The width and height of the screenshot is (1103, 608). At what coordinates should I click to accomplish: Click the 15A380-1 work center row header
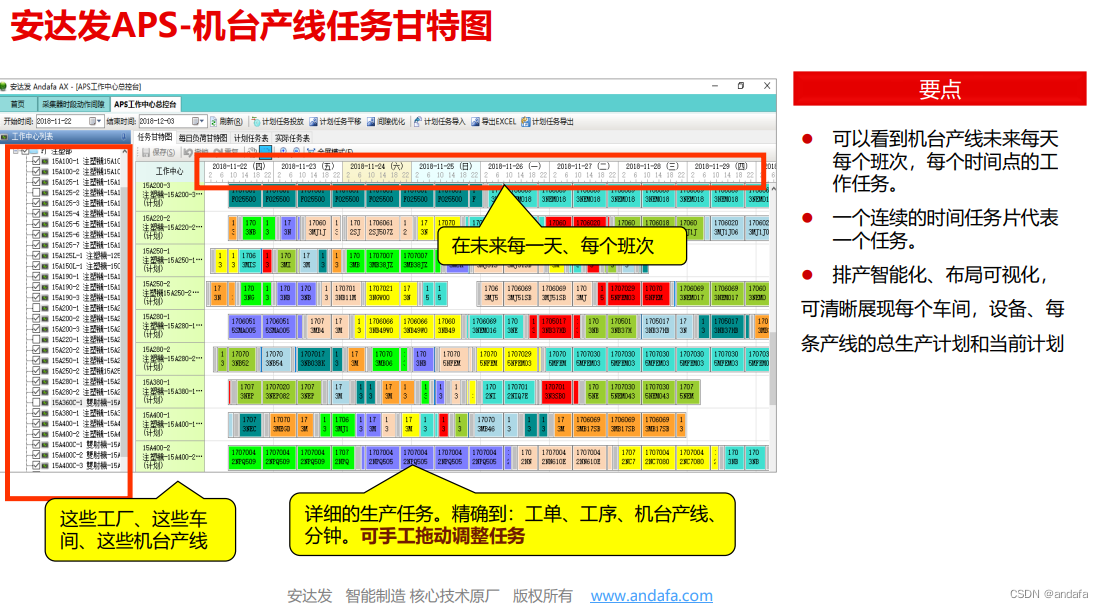170,391
